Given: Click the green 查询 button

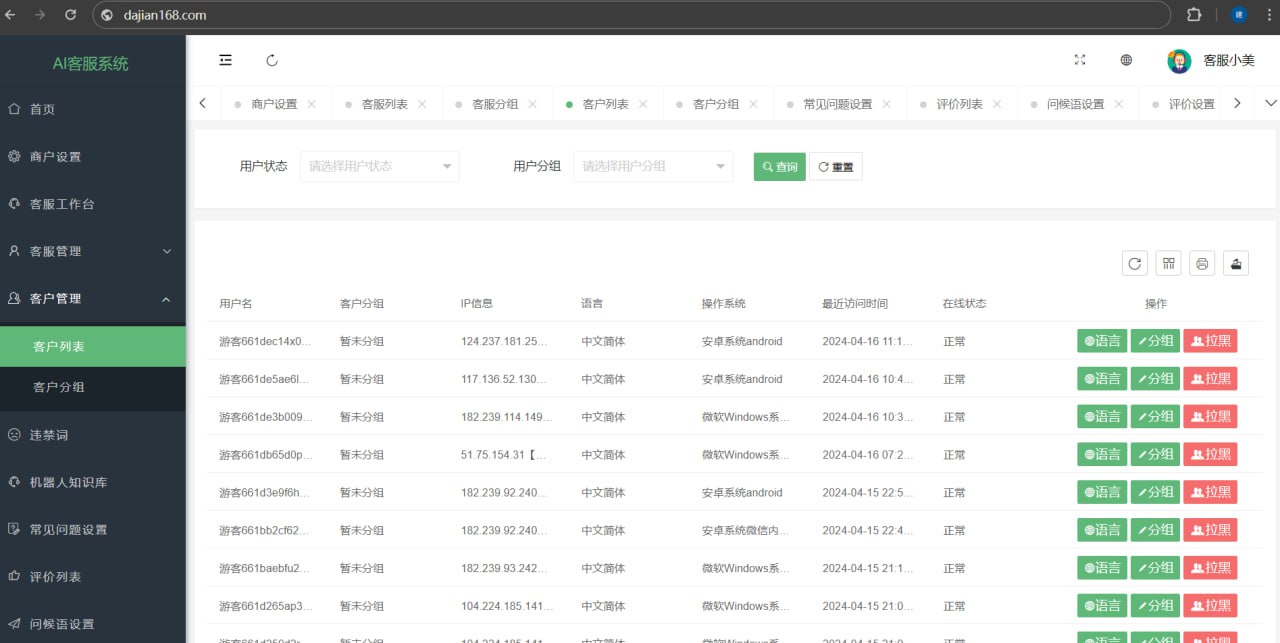Looking at the screenshot, I should (779, 167).
